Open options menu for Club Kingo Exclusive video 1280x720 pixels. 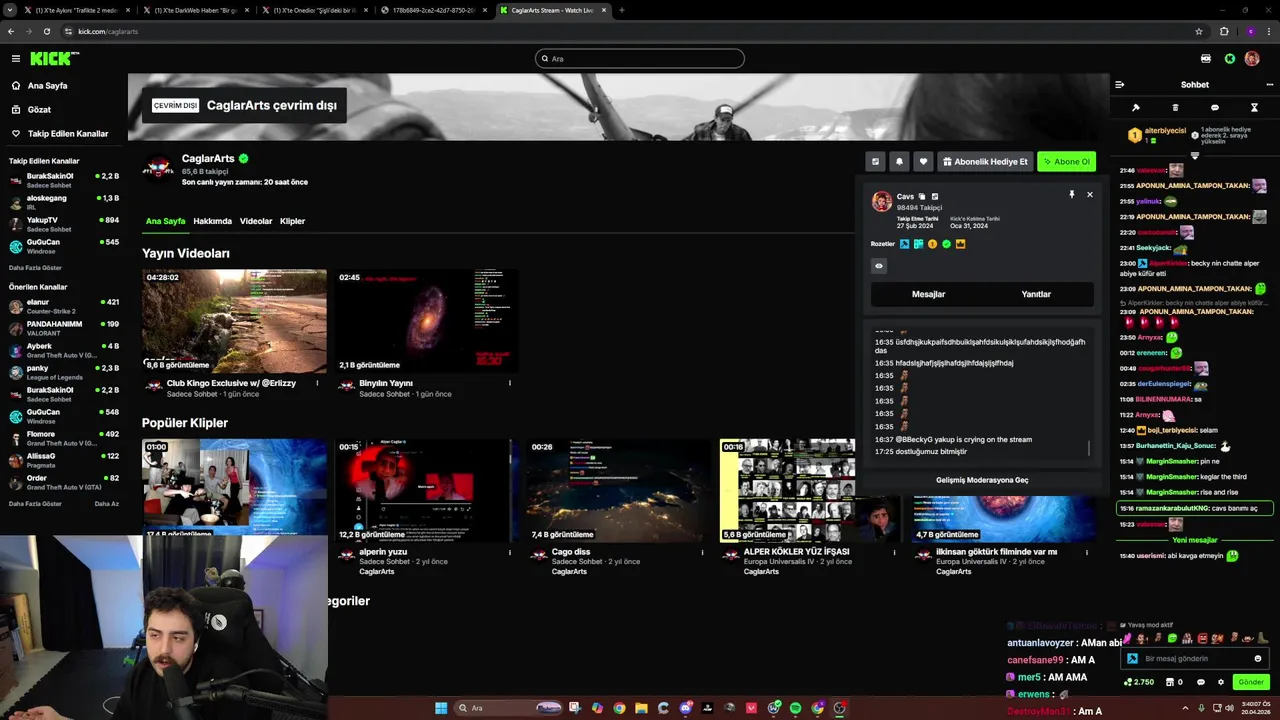pos(317,383)
